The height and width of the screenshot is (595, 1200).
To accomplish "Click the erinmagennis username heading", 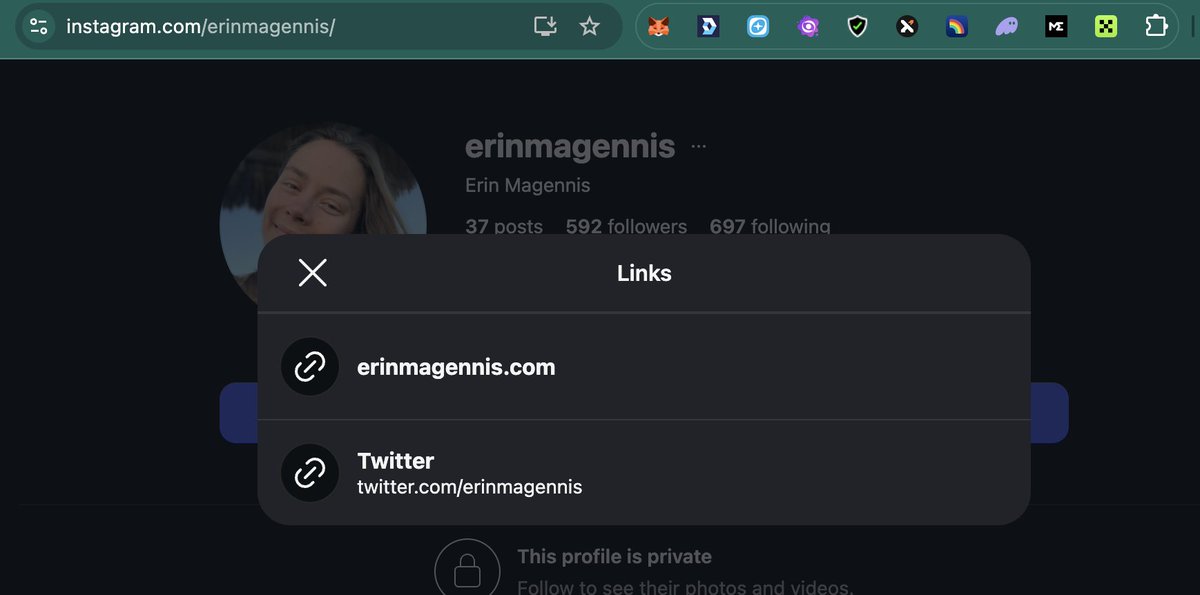I will (570, 147).
